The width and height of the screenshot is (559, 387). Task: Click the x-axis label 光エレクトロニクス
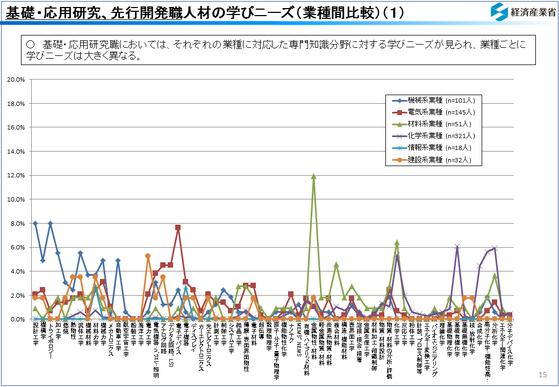209,344
